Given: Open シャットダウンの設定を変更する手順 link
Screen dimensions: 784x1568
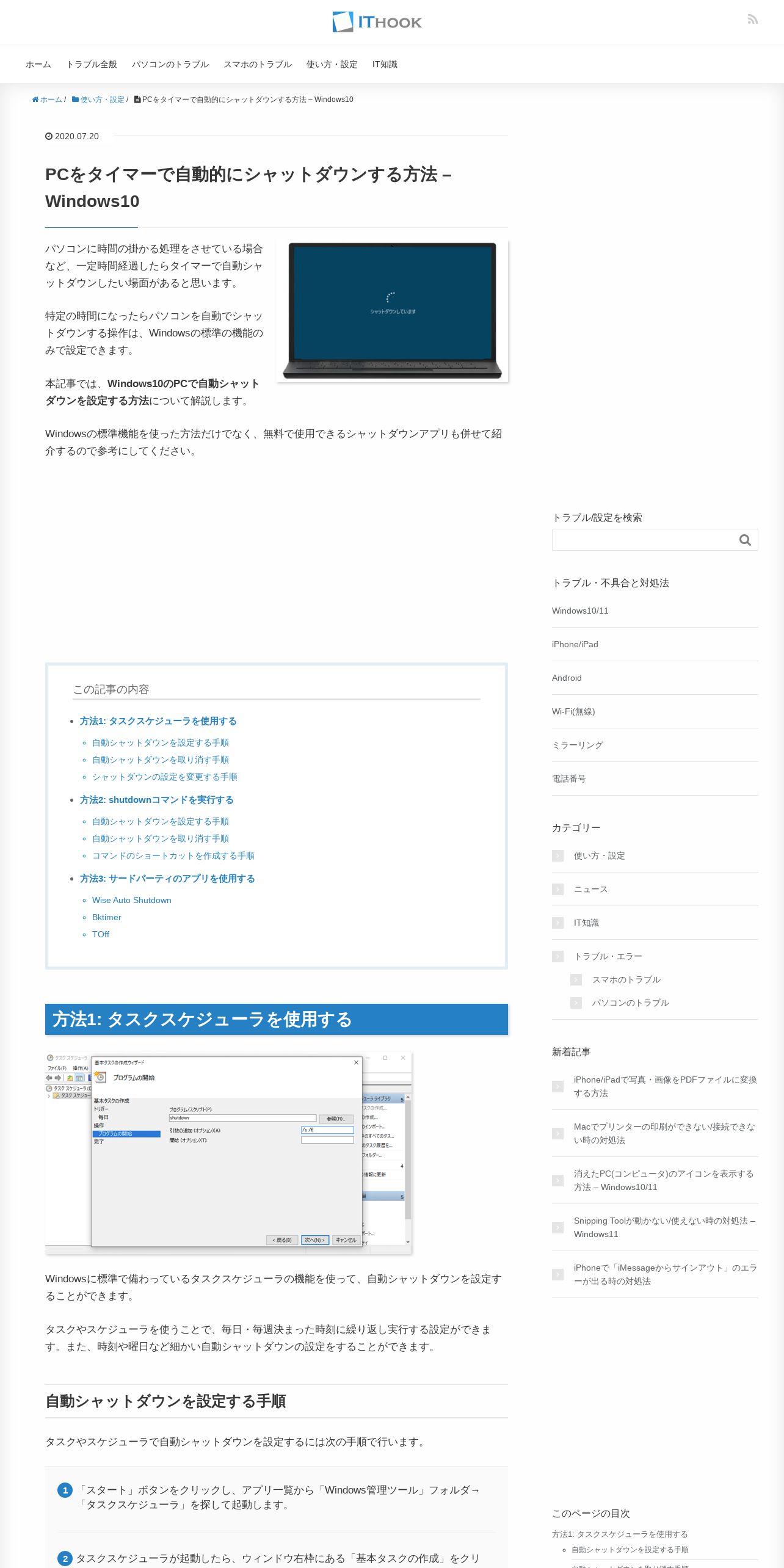Looking at the screenshot, I should coord(165,777).
